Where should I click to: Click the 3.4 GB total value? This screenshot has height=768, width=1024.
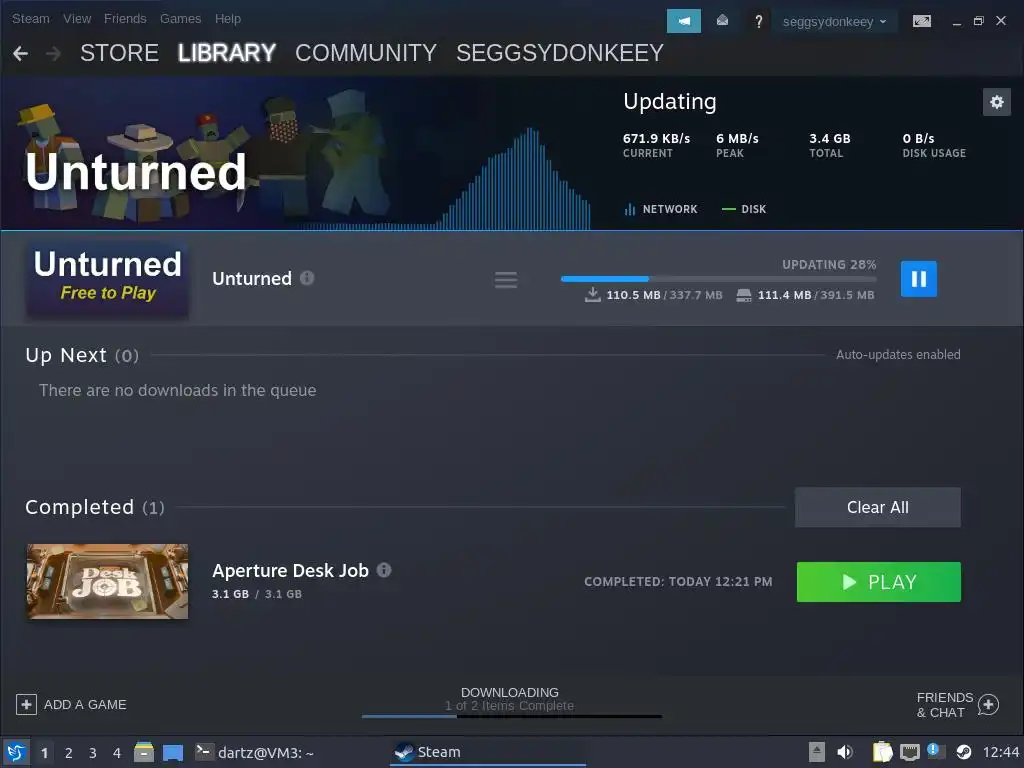tap(830, 138)
